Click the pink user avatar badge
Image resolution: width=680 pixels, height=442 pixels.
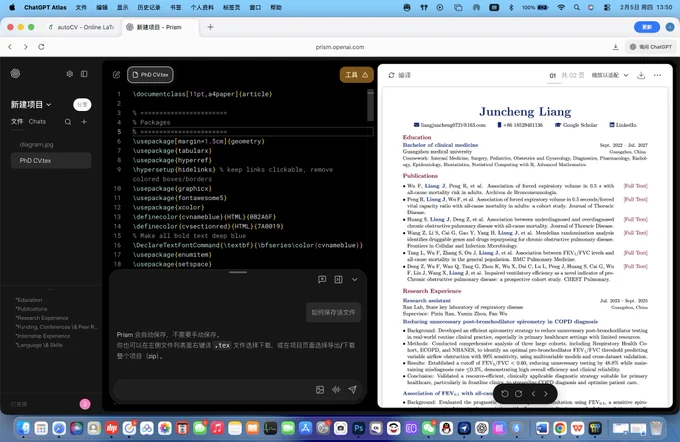coord(85,404)
